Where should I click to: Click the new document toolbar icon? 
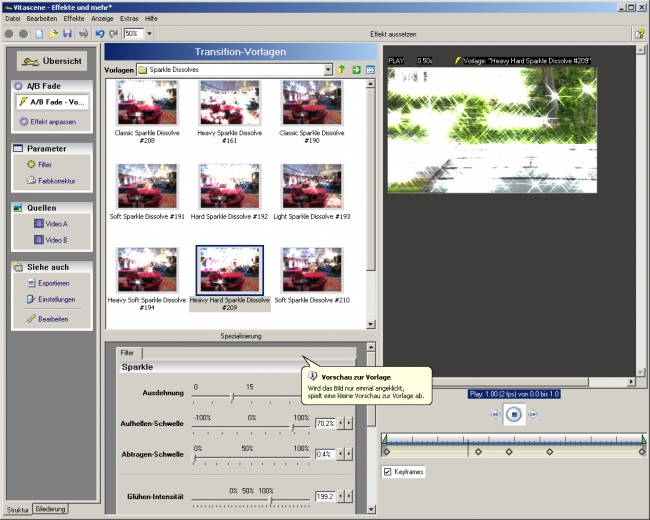[38, 33]
